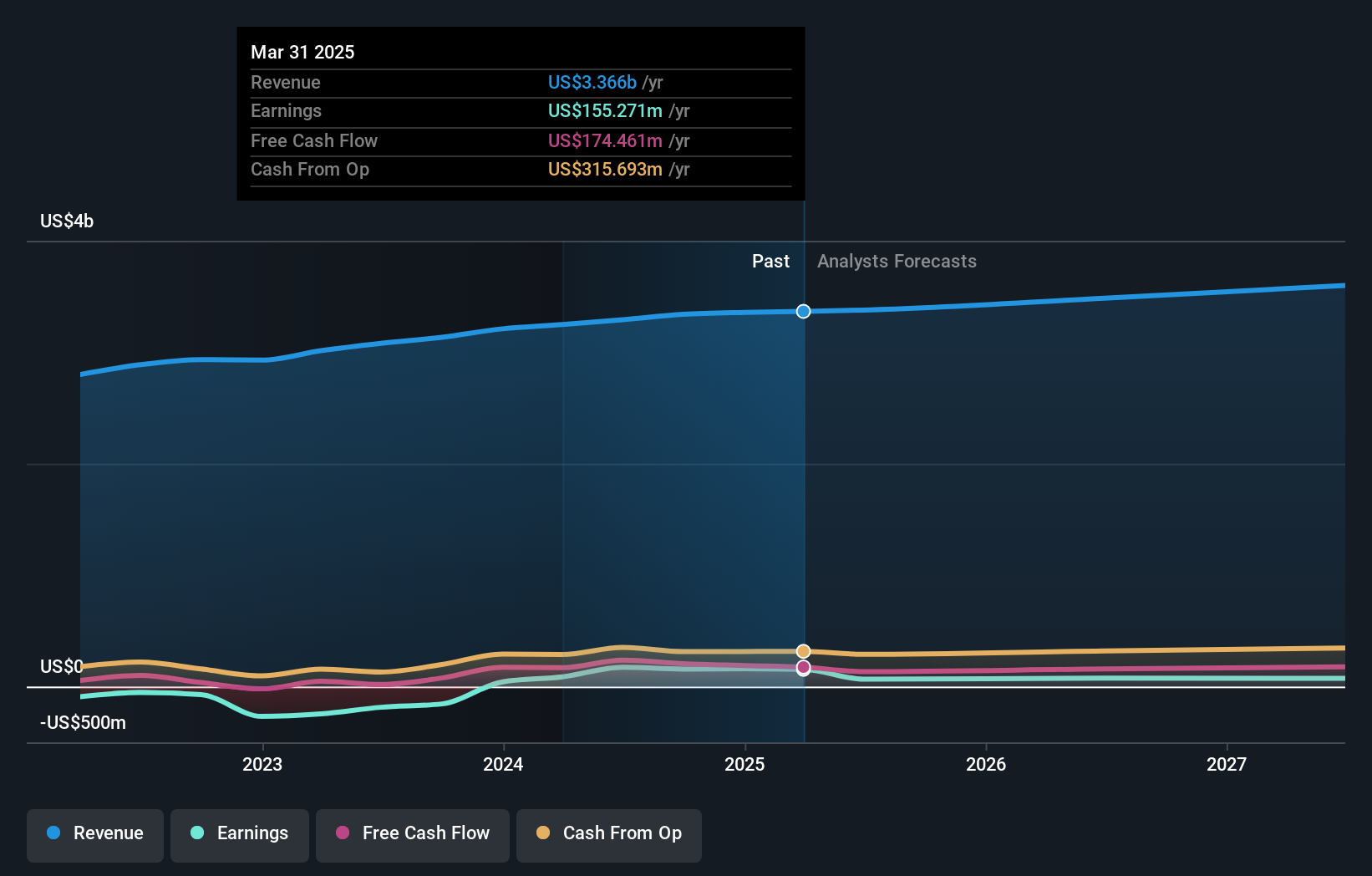Select the 2027 x-axis label
Screen dimensions: 1372x876
pyautogui.click(x=1227, y=764)
